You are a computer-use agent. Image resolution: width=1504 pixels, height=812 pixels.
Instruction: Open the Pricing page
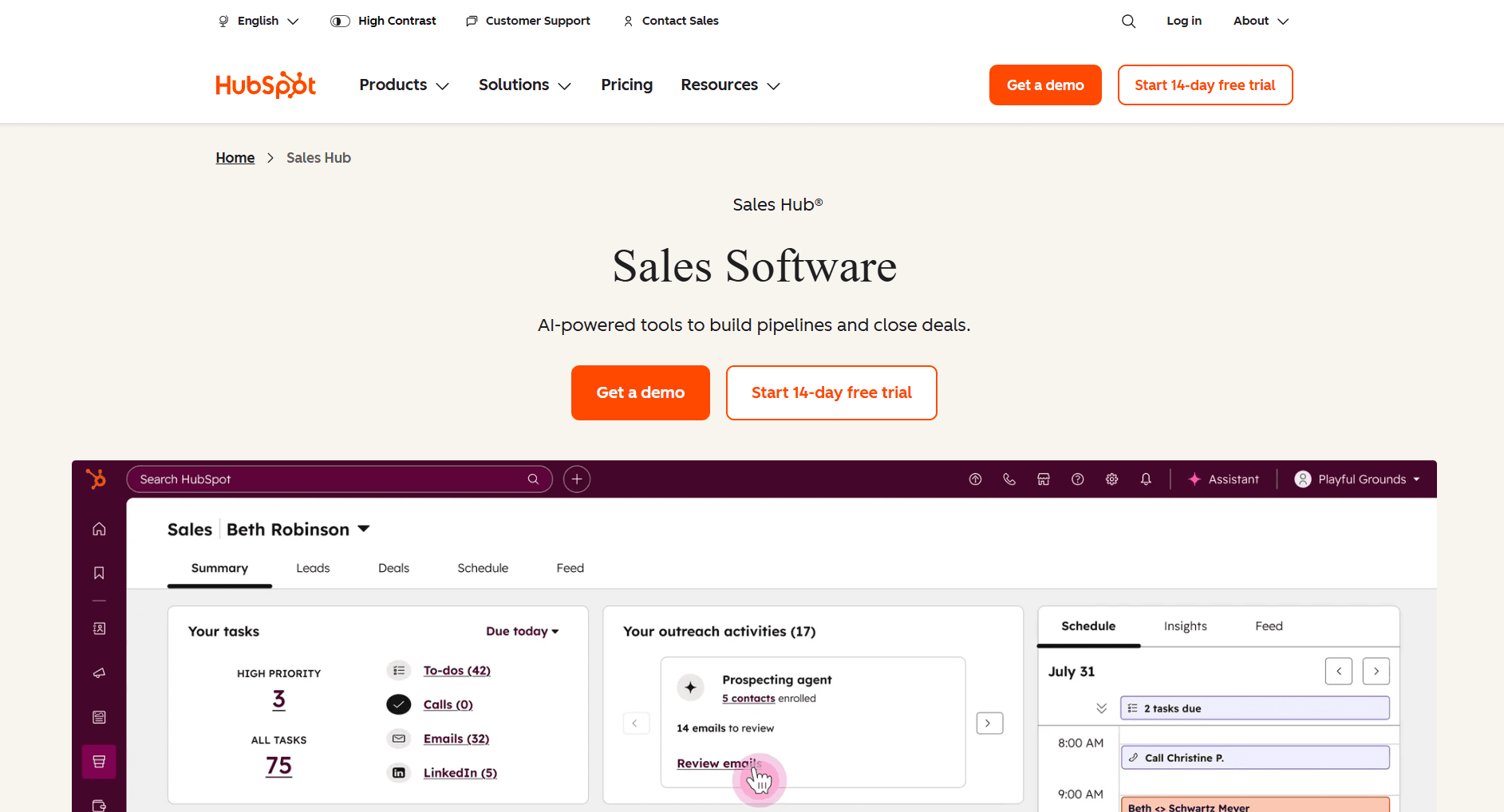point(626,85)
